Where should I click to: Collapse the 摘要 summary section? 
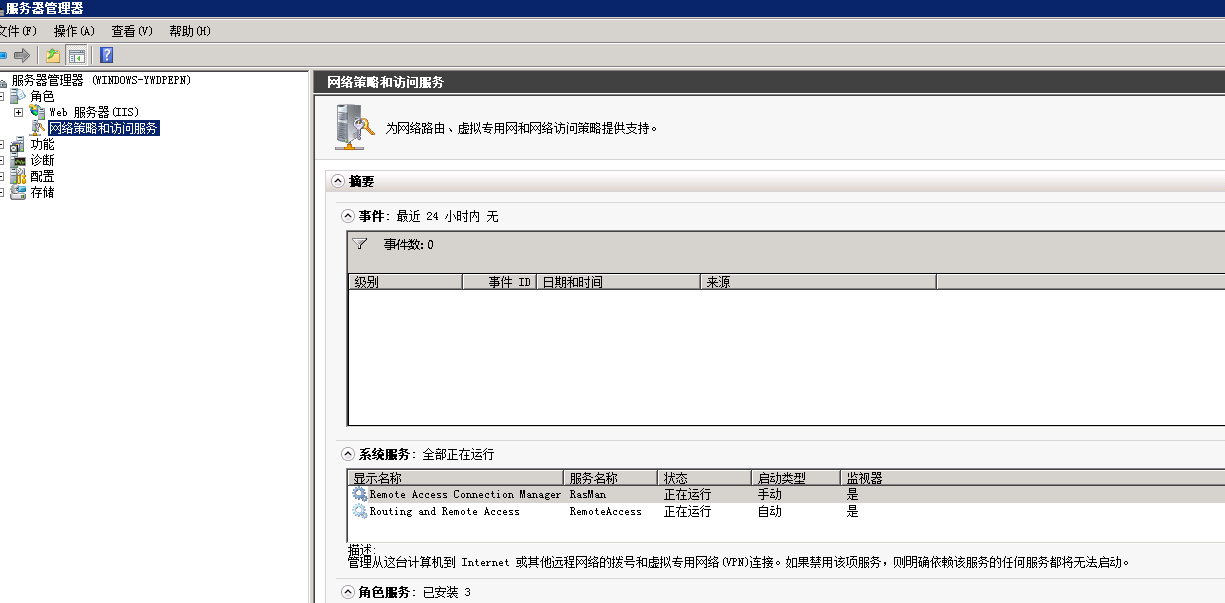pyautogui.click(x=338, y=182)
